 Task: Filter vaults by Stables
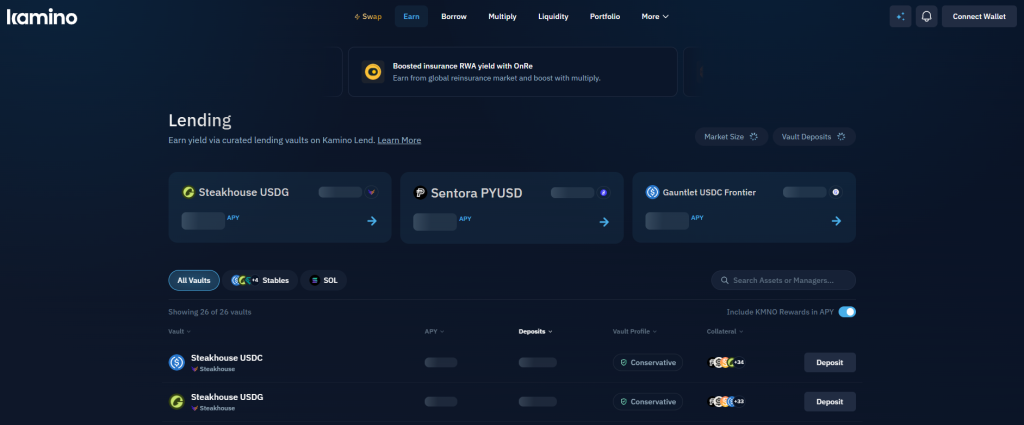(260, 280)
